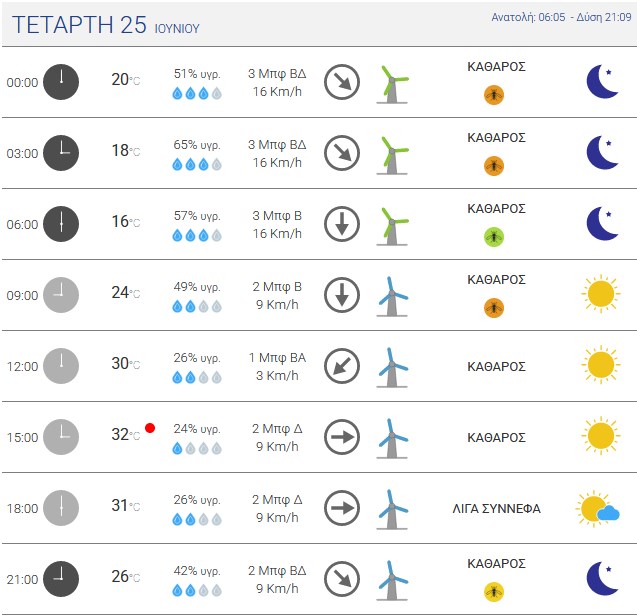
Task: Click the green mosquito badge at 06:00
Action: pos(494,237)
